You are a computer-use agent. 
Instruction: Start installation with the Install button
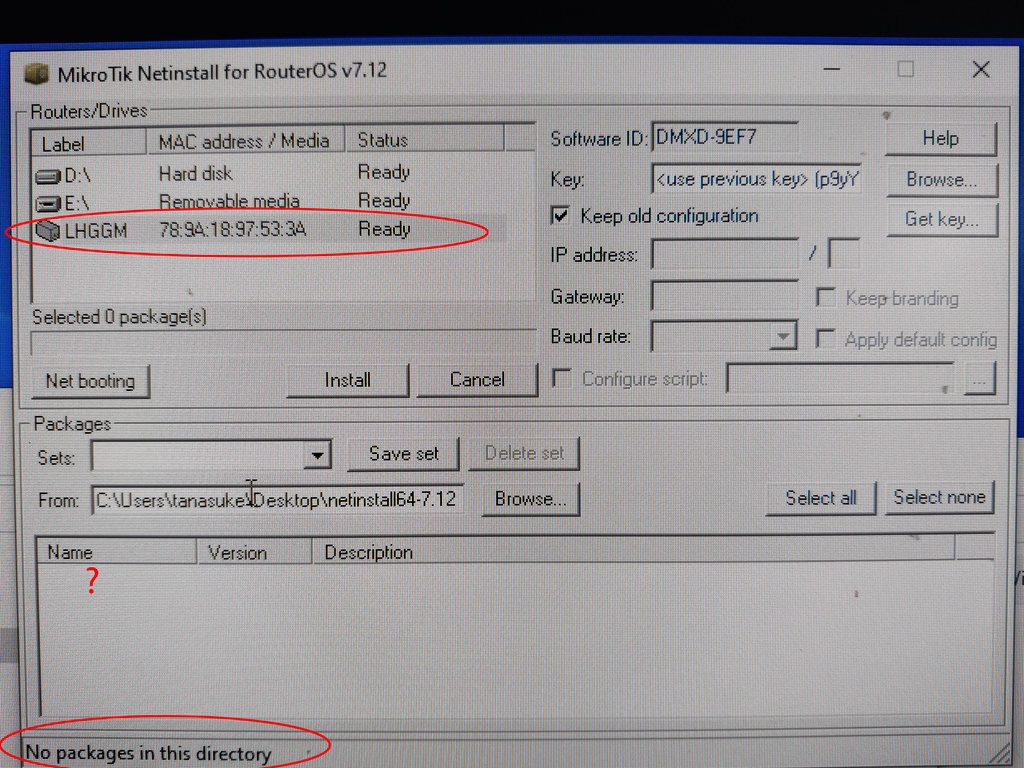point(347,380)
